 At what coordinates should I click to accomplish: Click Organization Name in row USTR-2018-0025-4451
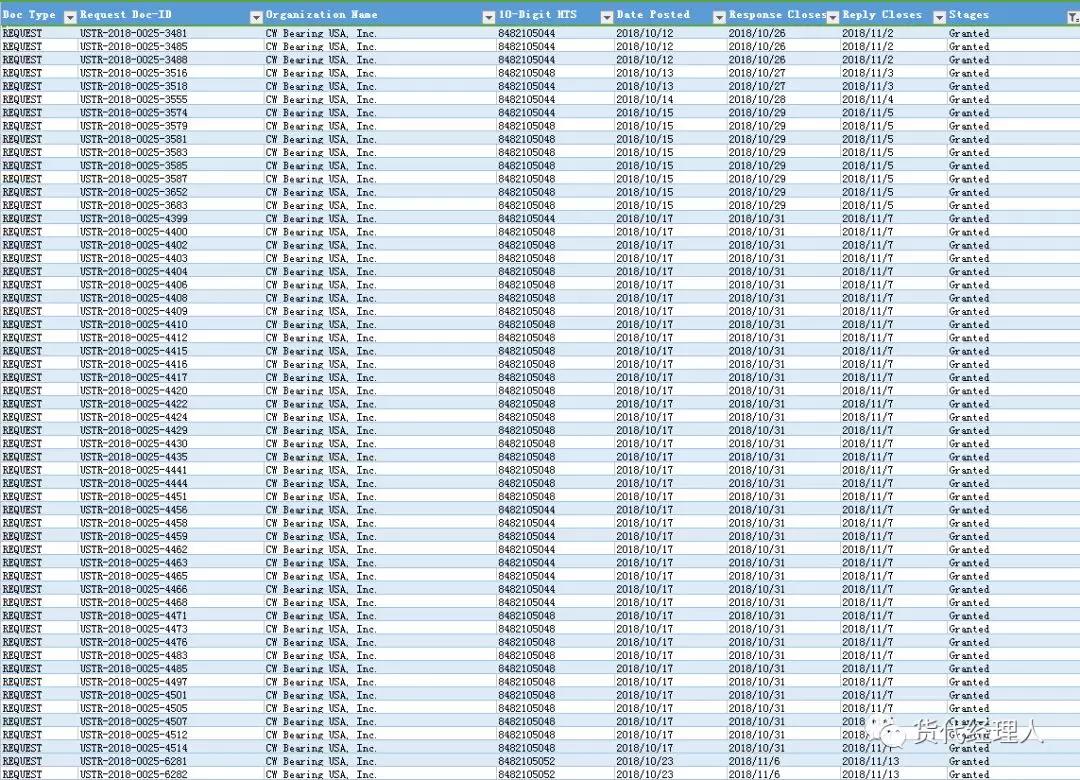[321, 497]
